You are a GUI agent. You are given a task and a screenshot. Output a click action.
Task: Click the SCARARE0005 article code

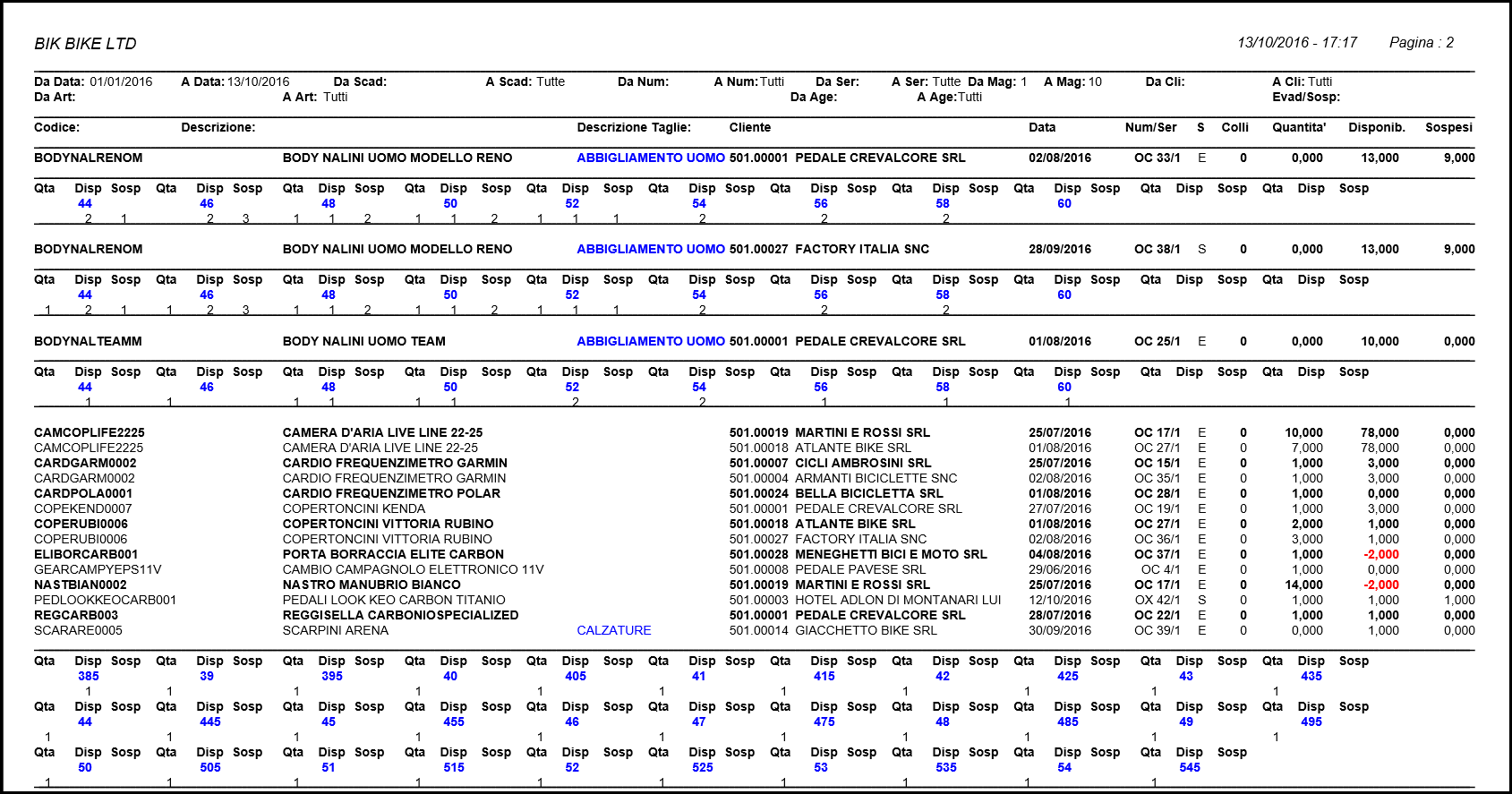[x=78, y=631]
